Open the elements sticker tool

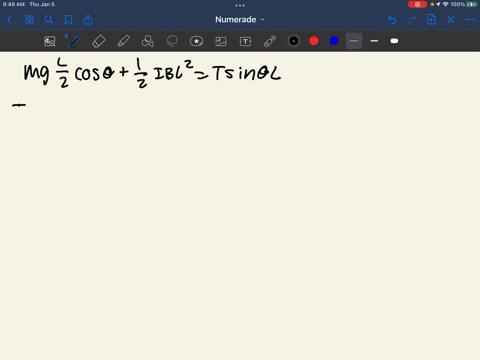pos(196,41)
